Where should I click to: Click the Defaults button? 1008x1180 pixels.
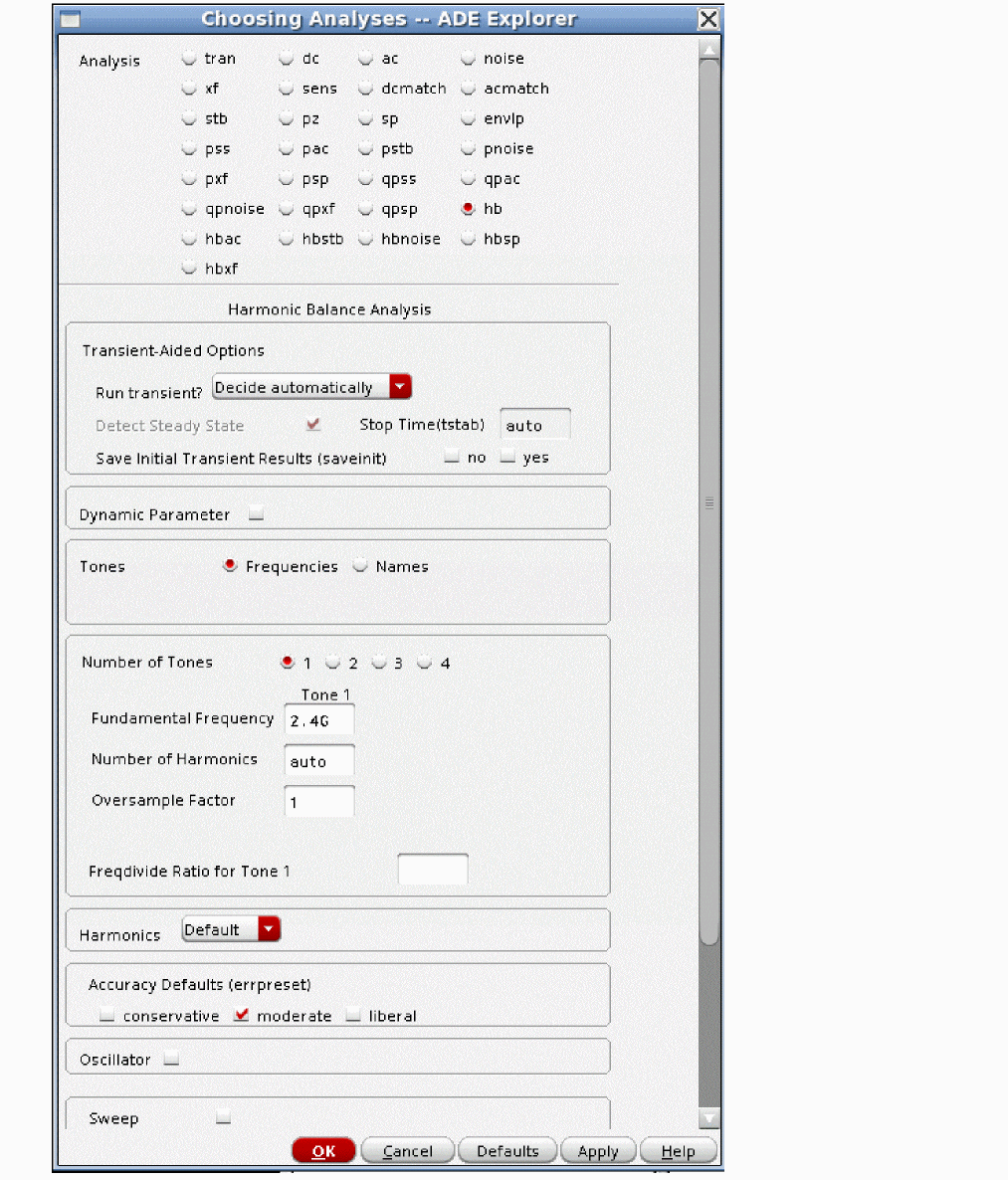pyautogui.click(x=507, y=1151)
